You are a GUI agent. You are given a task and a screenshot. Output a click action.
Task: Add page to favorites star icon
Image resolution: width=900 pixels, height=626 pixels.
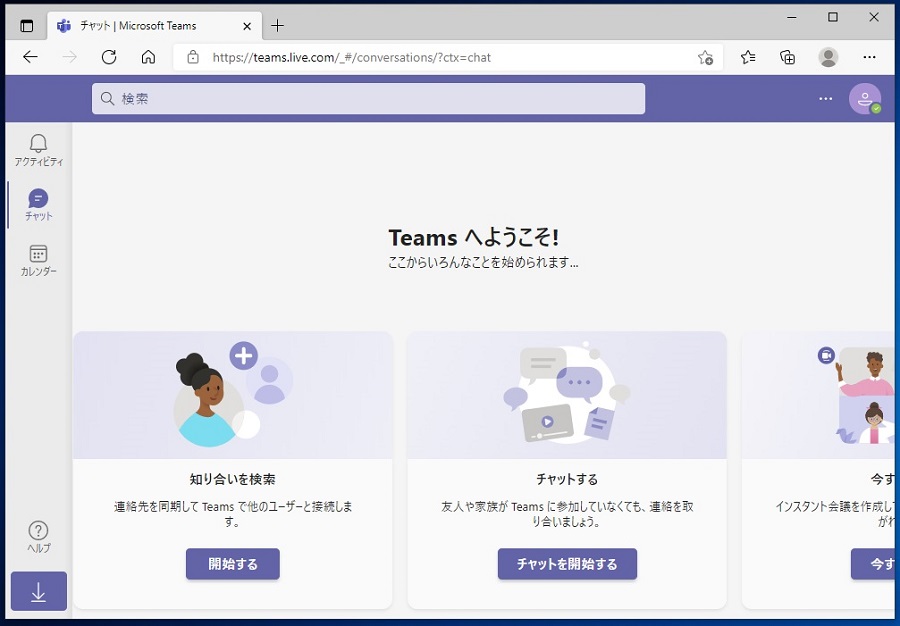click(705, 57)
